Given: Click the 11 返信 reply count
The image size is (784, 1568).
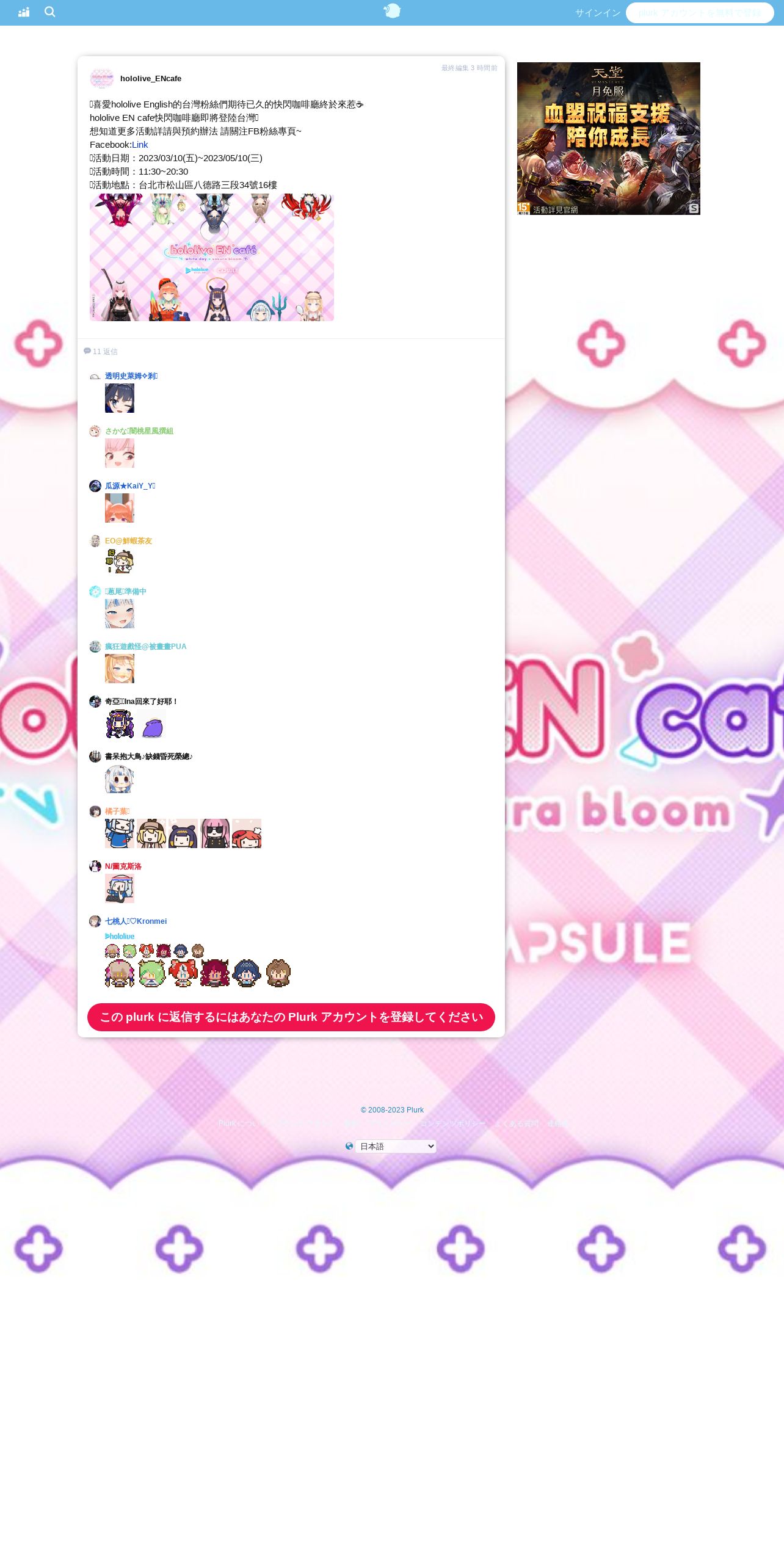Looking at the screenshot, I should click(x=101, y=351).
